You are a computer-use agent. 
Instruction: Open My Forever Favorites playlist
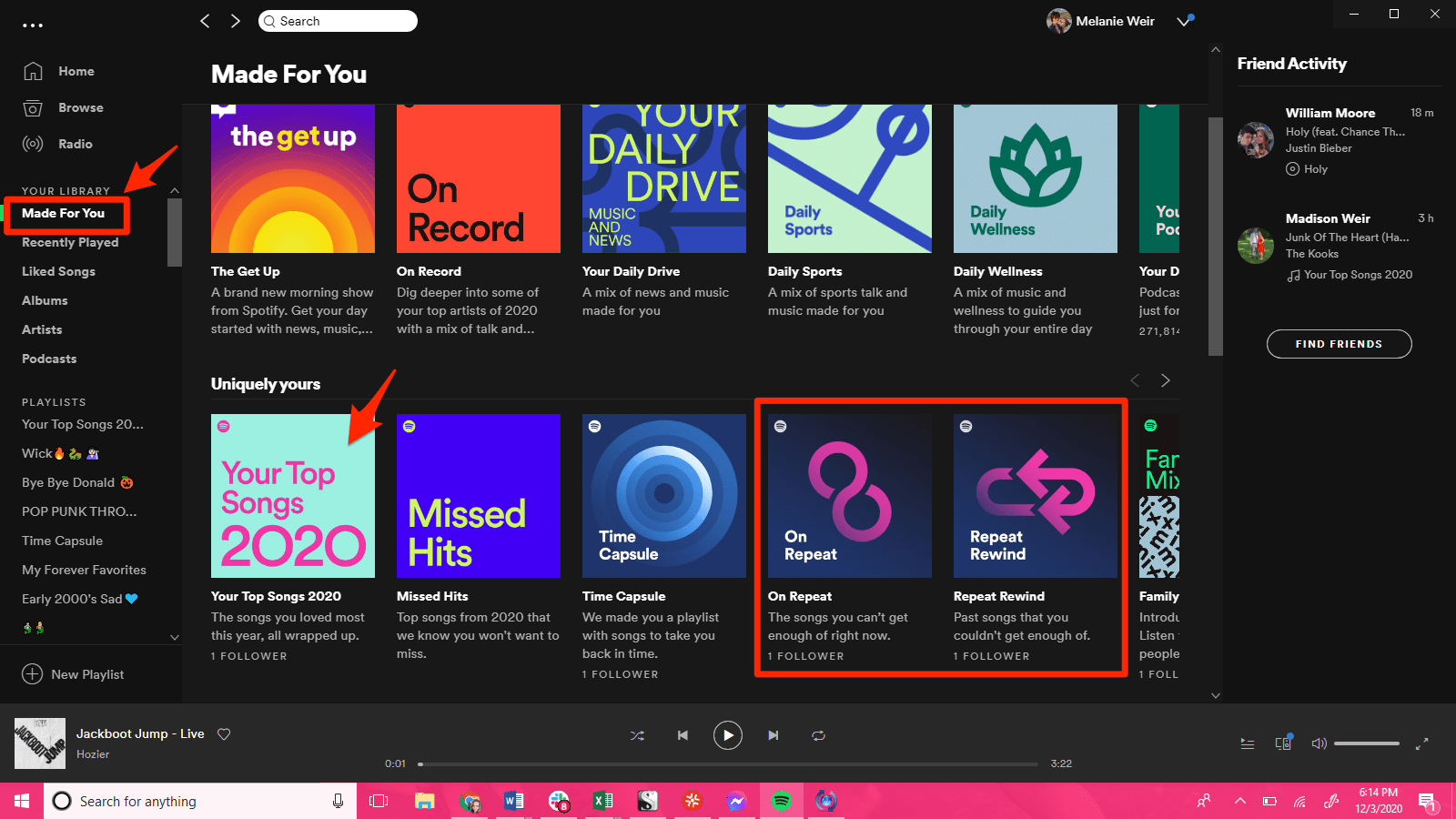[x=84, y=570]
